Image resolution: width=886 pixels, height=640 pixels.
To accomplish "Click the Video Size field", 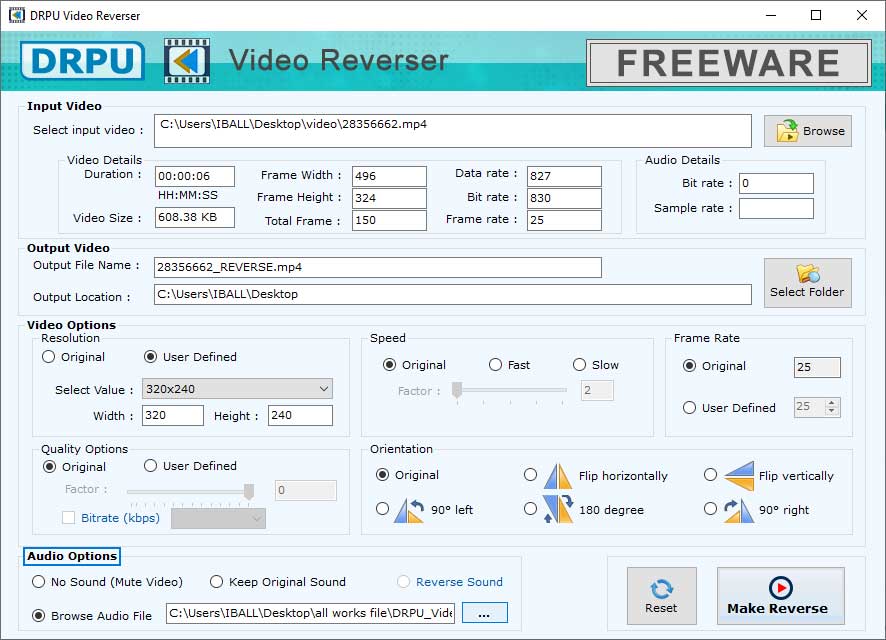I will pos(195,217).
